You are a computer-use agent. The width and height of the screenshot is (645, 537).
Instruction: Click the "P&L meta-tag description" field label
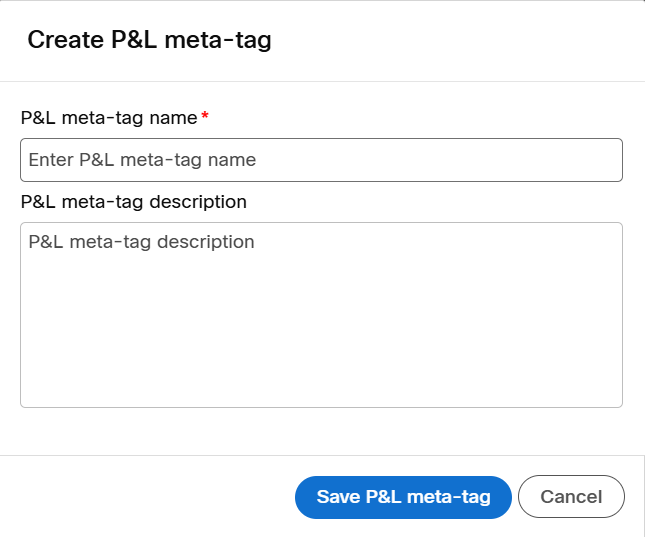[133, 202]
